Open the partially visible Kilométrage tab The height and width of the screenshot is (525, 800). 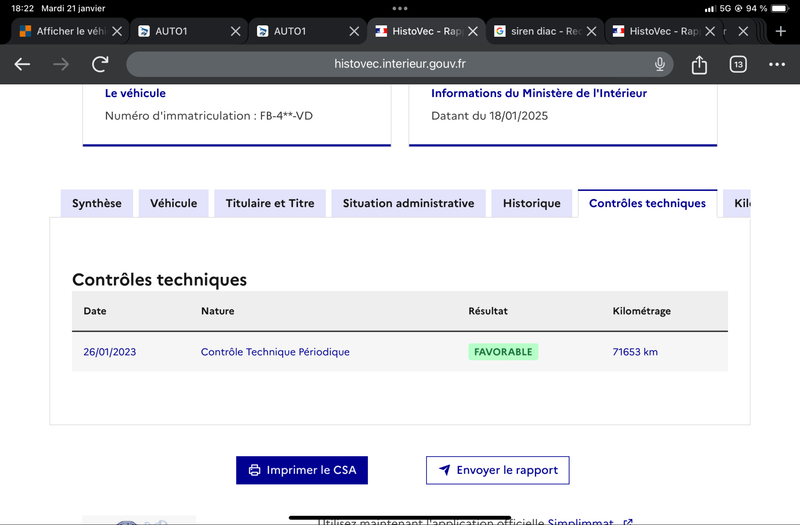pos(737,203)
